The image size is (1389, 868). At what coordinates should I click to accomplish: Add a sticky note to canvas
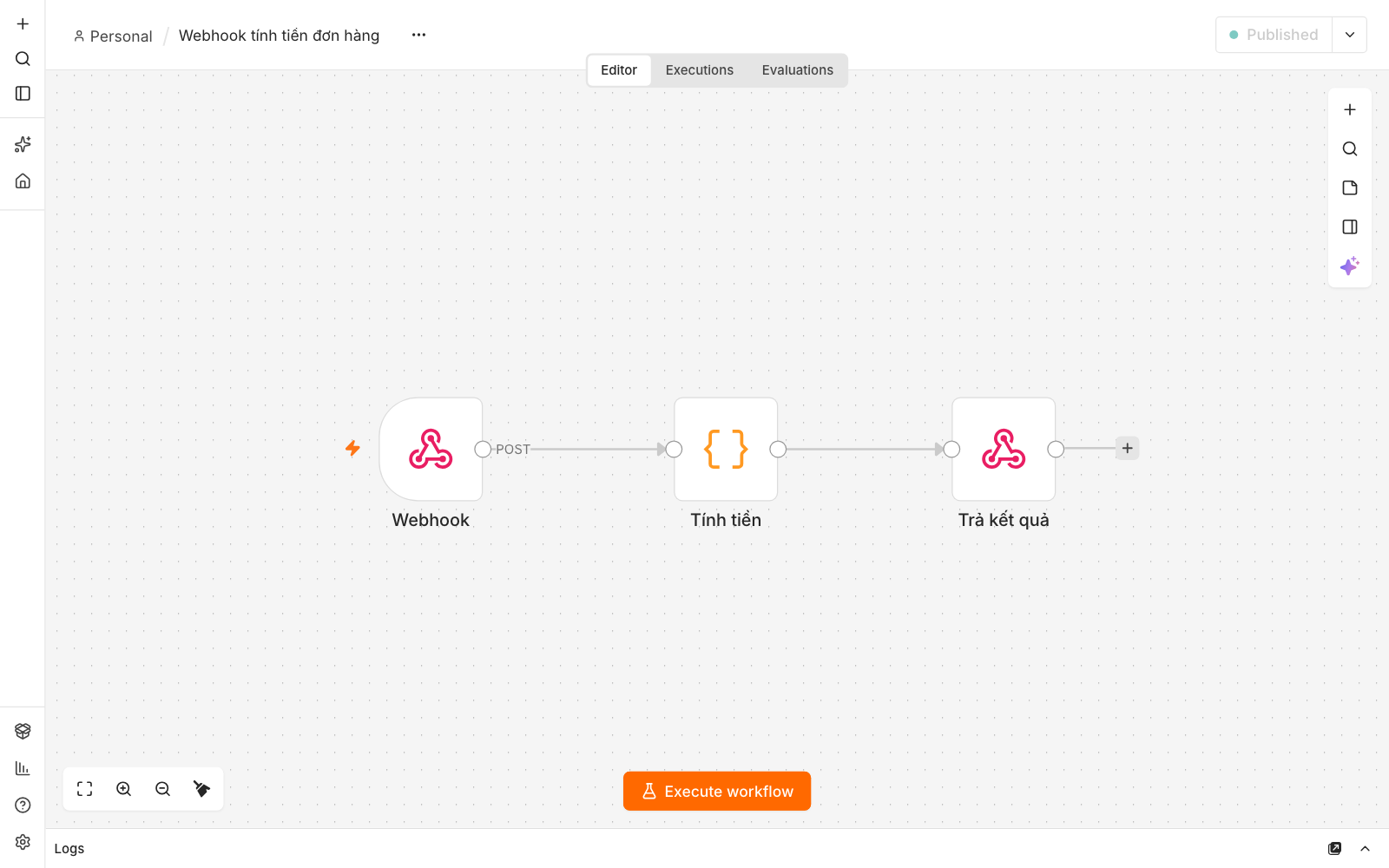click(x=1350, y=188)
